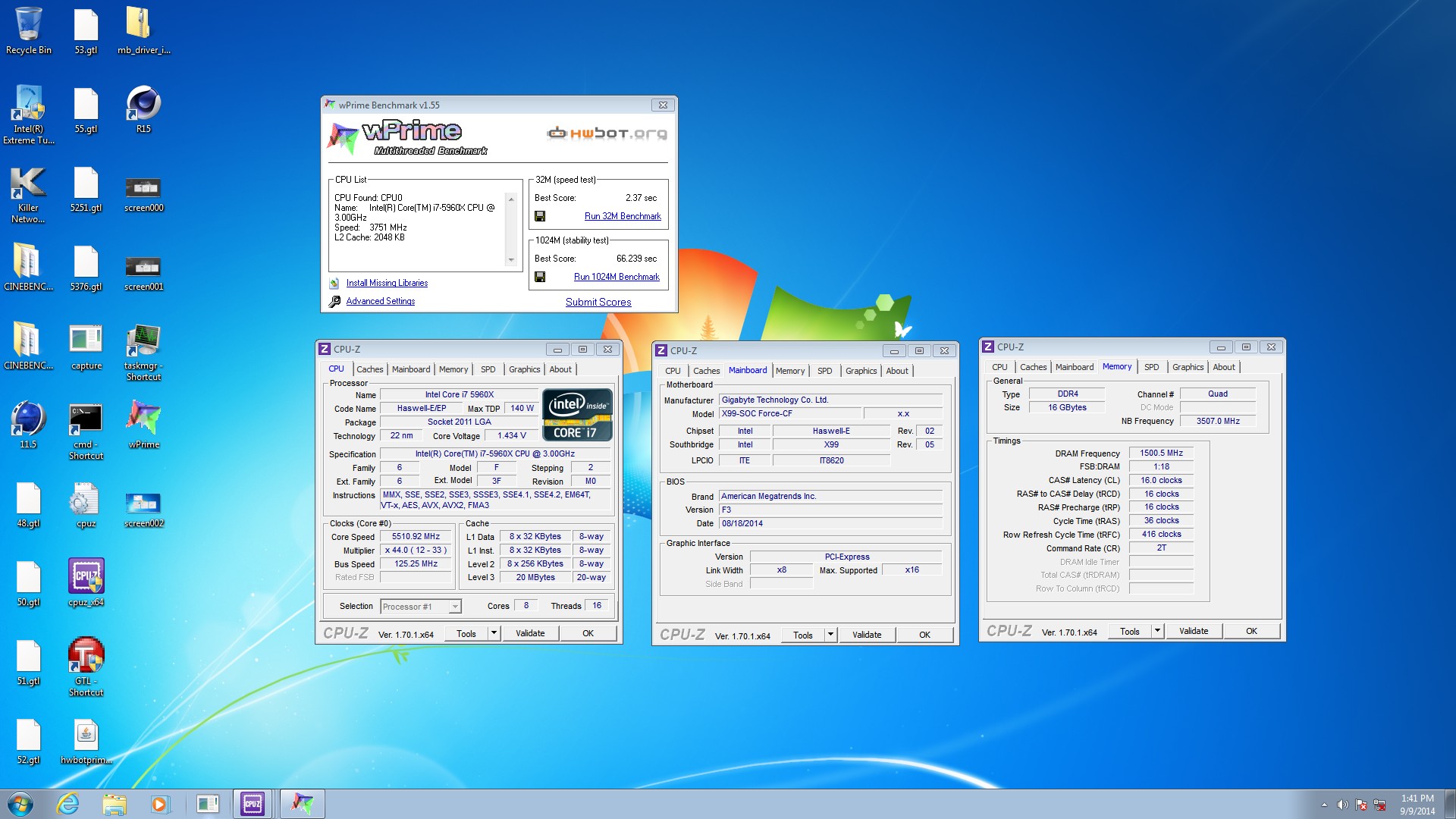This screenshot has height=819, width=1456.
Task: Click Tools button in Memory CPU-Z window
Action: (1130, 631)
